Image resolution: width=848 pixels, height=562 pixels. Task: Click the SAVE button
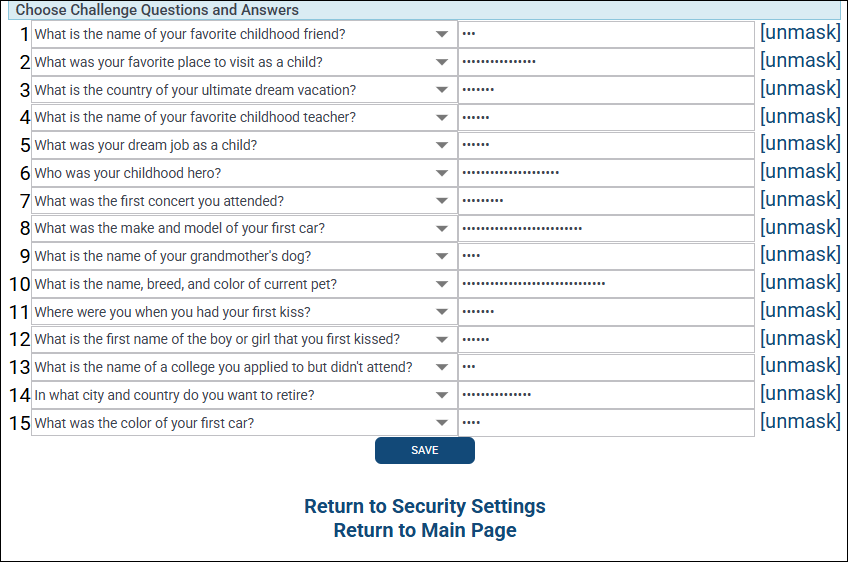click(424, 451)
